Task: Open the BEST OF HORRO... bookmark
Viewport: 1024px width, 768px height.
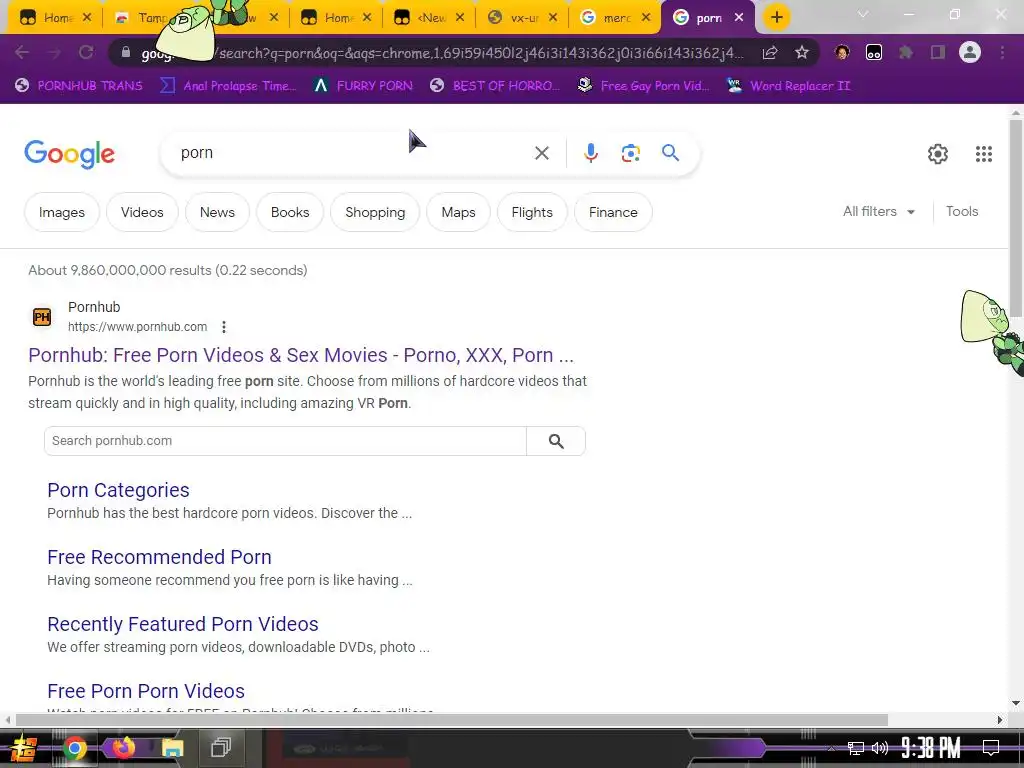Action: coord(495,86)
